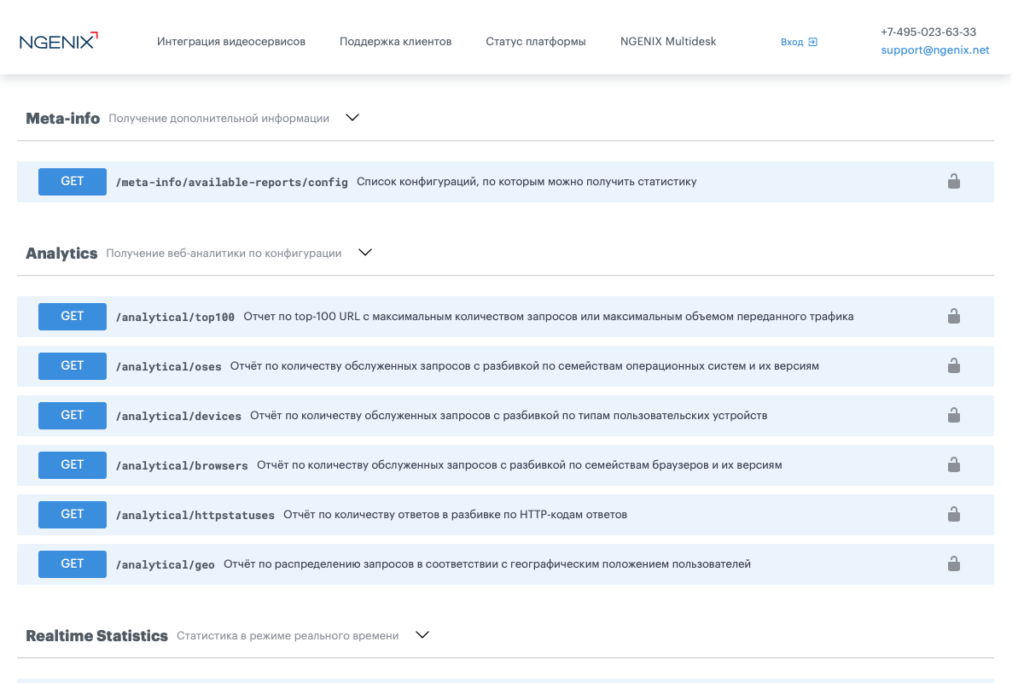This screenshot has width=1024, height=683.
Task: Click the NGENIX logo
Action: pyautogui.click(x=59, y=40)
